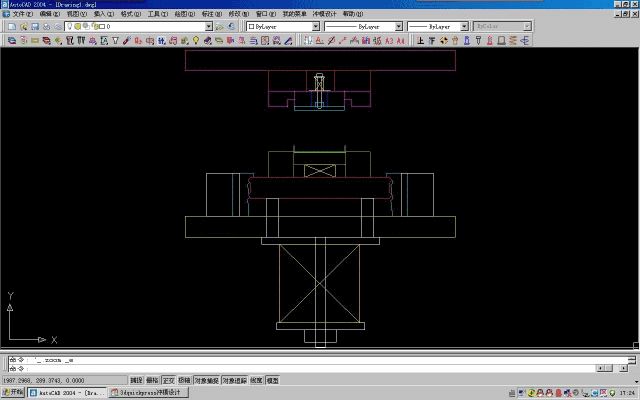640x400 pixels.
Task: Click the A4 paper size icon
Action: [401, 41]
